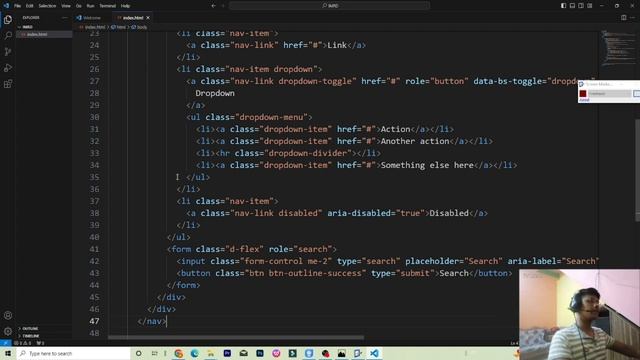The image size is (640, 360).
Task: Open Task View on the taskbar
Action: pyautogui.click(x=154, y=353)
